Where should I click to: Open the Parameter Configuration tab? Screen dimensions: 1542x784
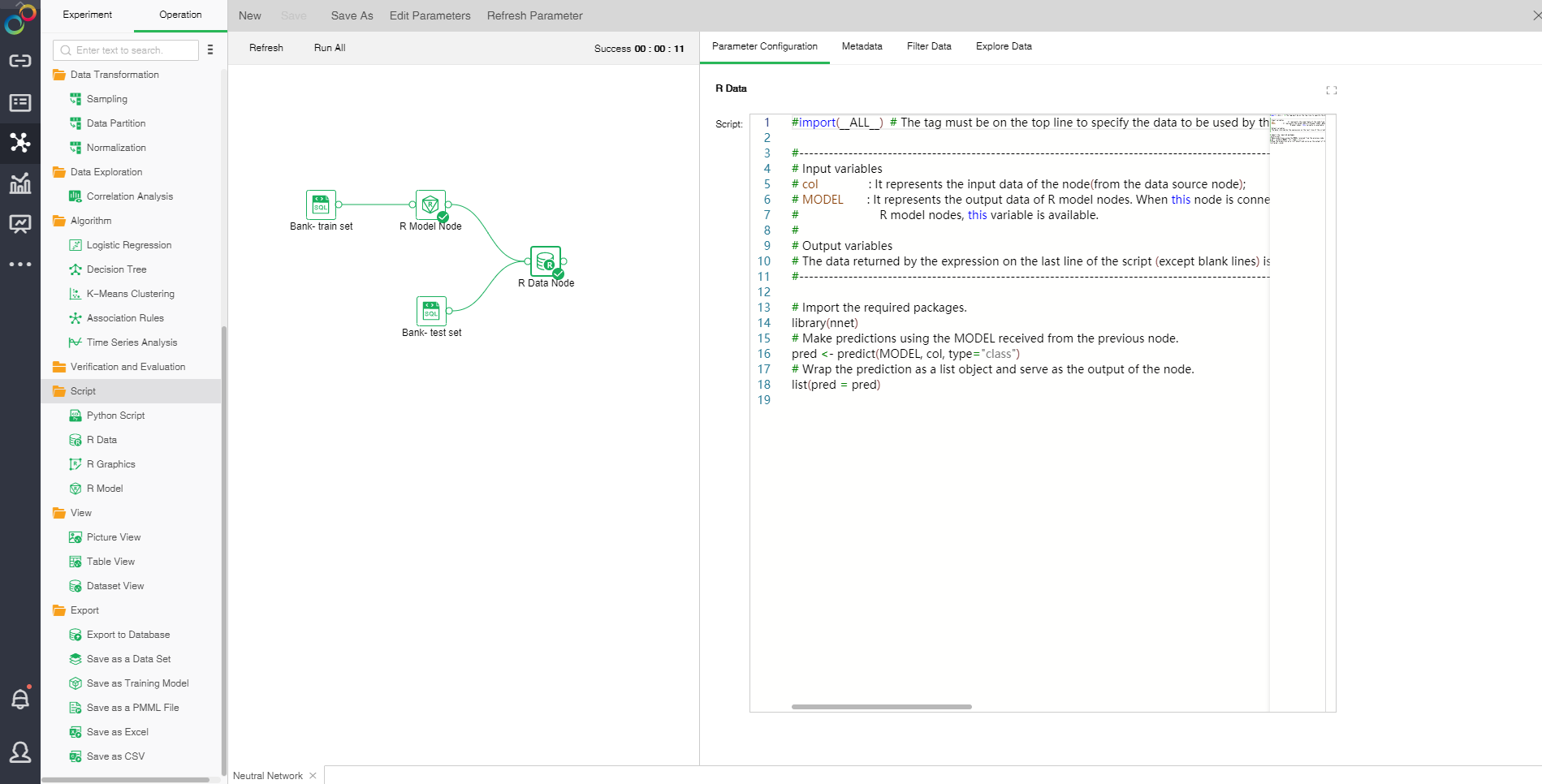click(x=765, y=46)
